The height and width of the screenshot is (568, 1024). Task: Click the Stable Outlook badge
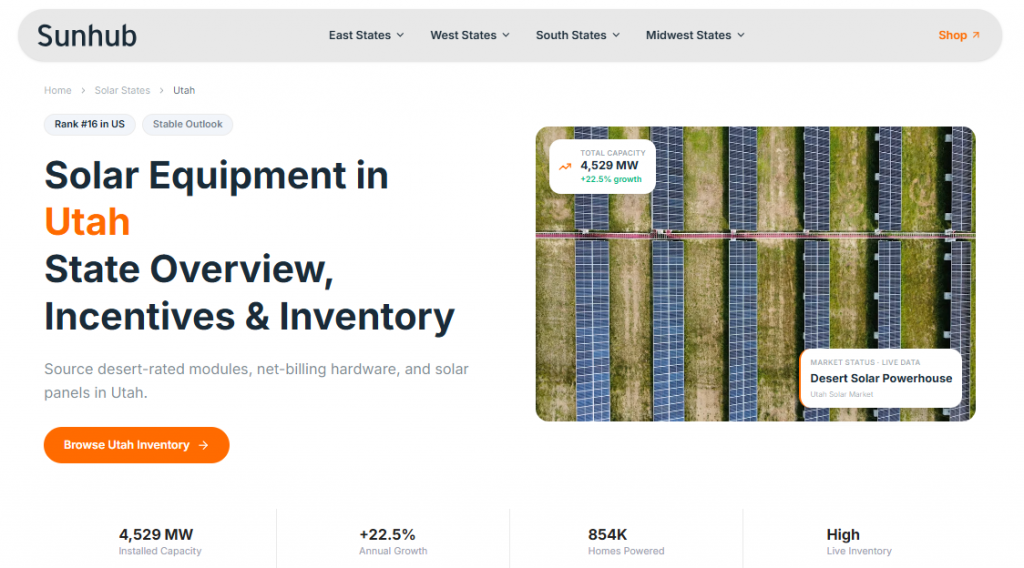187,124
